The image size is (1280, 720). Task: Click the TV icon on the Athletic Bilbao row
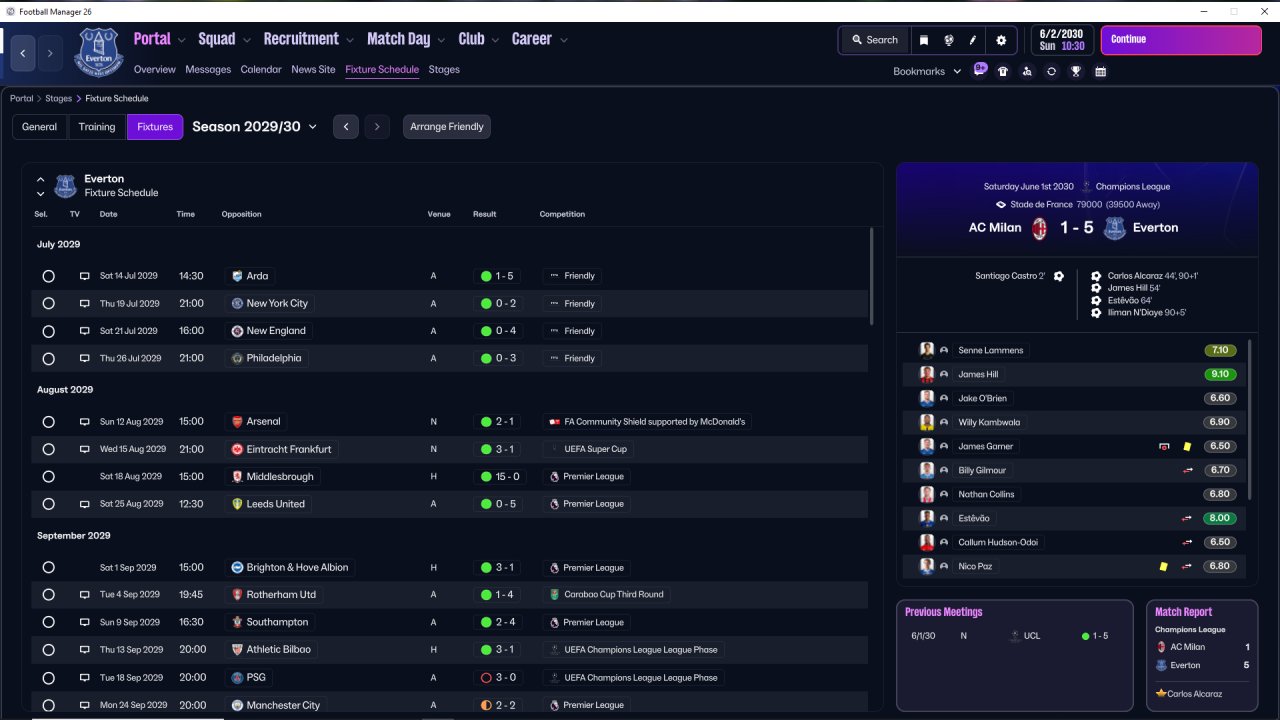point(85,650)
